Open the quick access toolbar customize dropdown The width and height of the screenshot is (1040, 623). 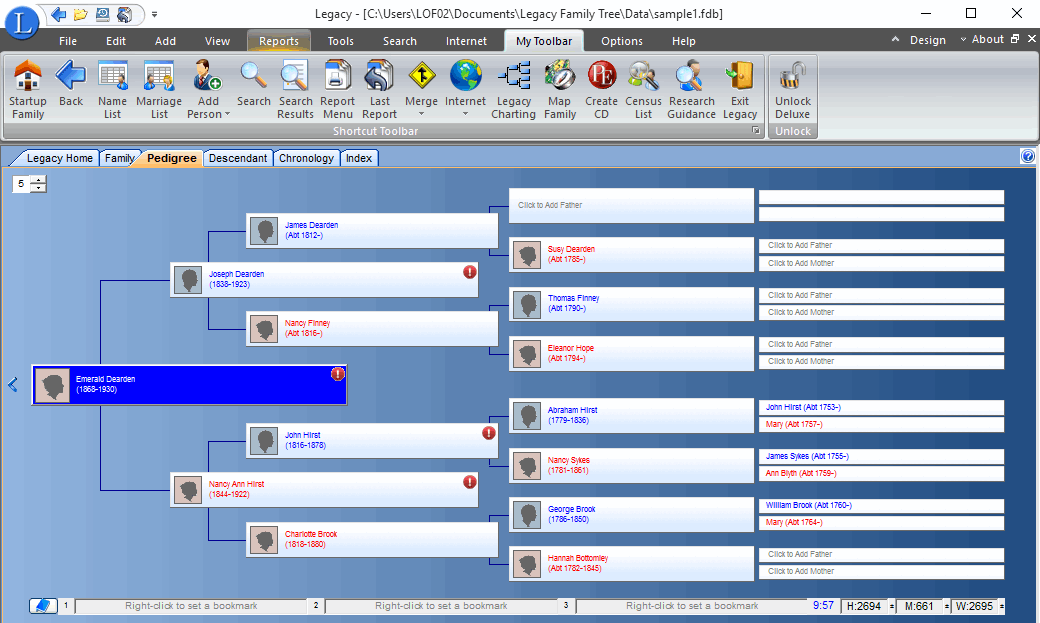pyautogui.click(x=154, y=14)
